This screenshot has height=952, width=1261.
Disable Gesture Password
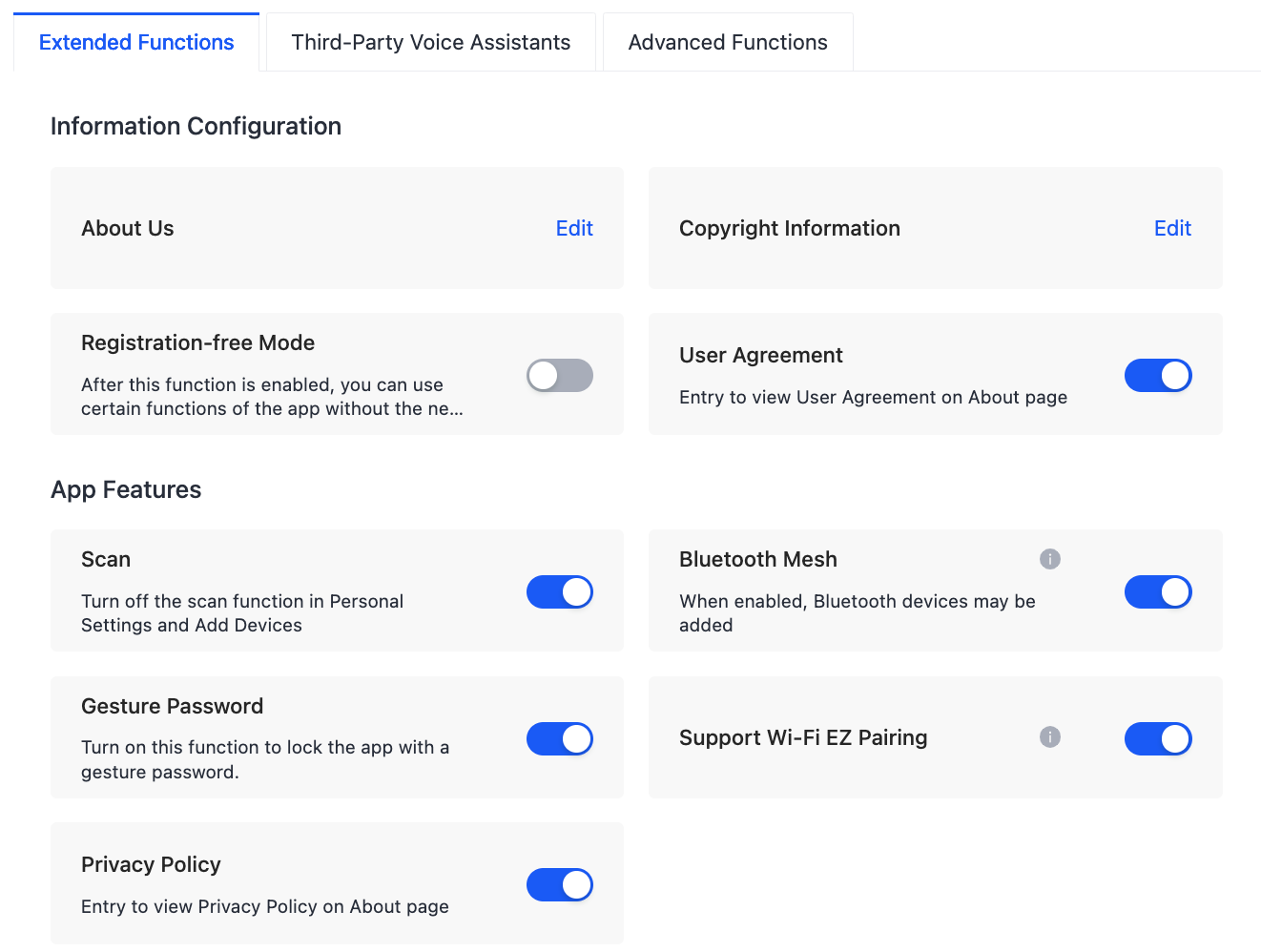pyautogui.click(x=559, y=738)
